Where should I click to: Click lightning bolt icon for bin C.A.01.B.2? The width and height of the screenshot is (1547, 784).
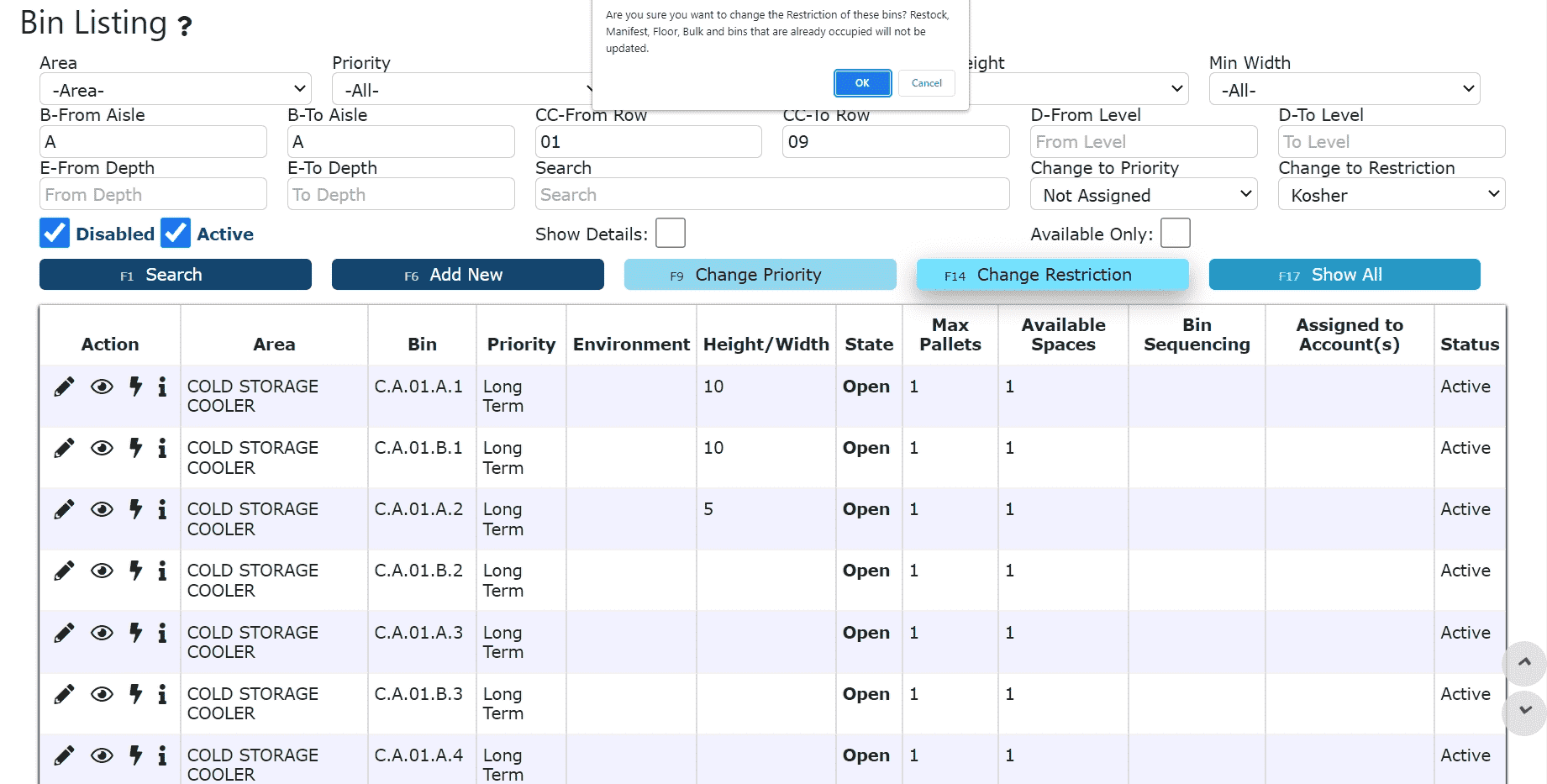pyautogui.click(x=135, y=571)
